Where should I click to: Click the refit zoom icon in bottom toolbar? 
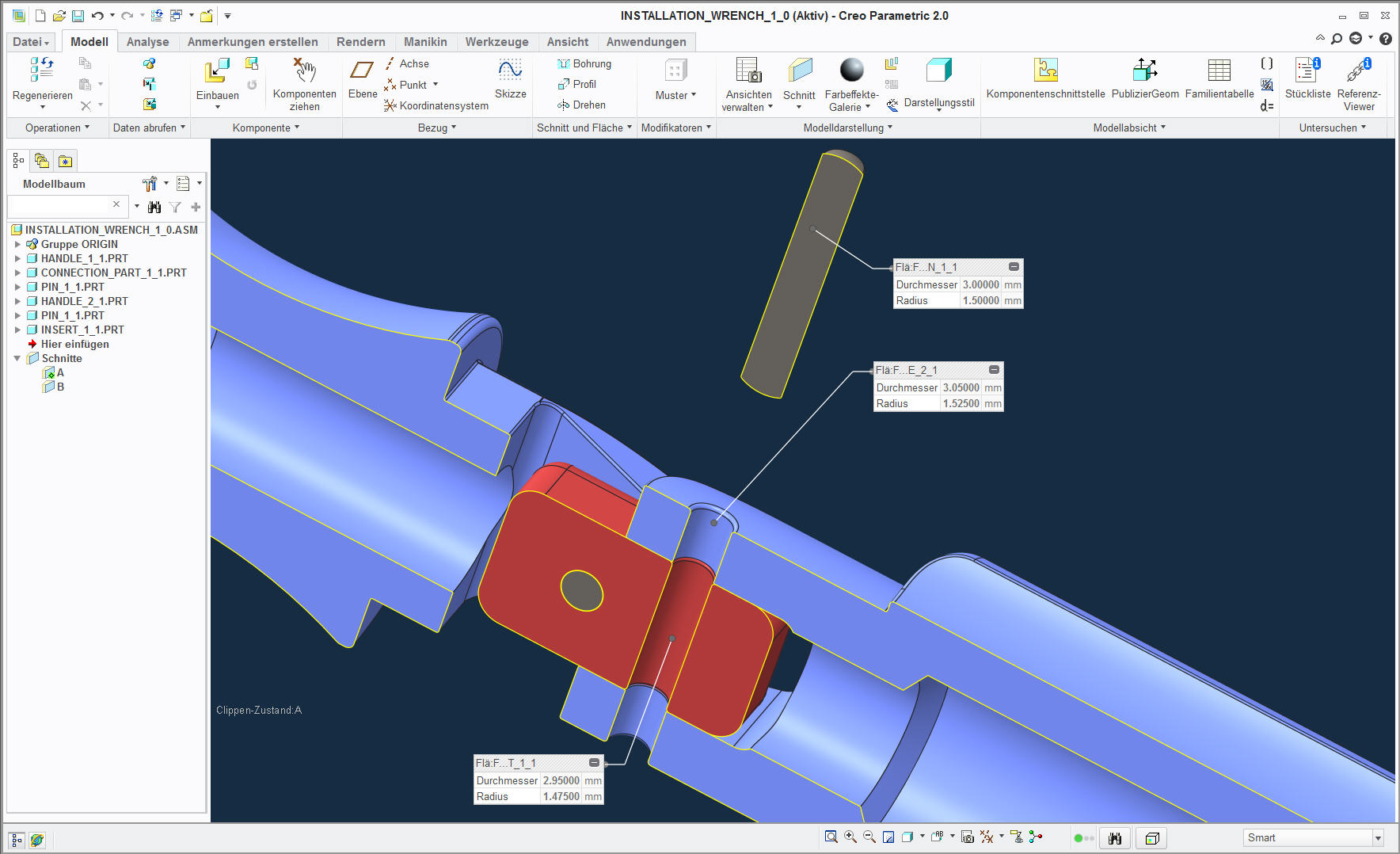tap(831, 837)
